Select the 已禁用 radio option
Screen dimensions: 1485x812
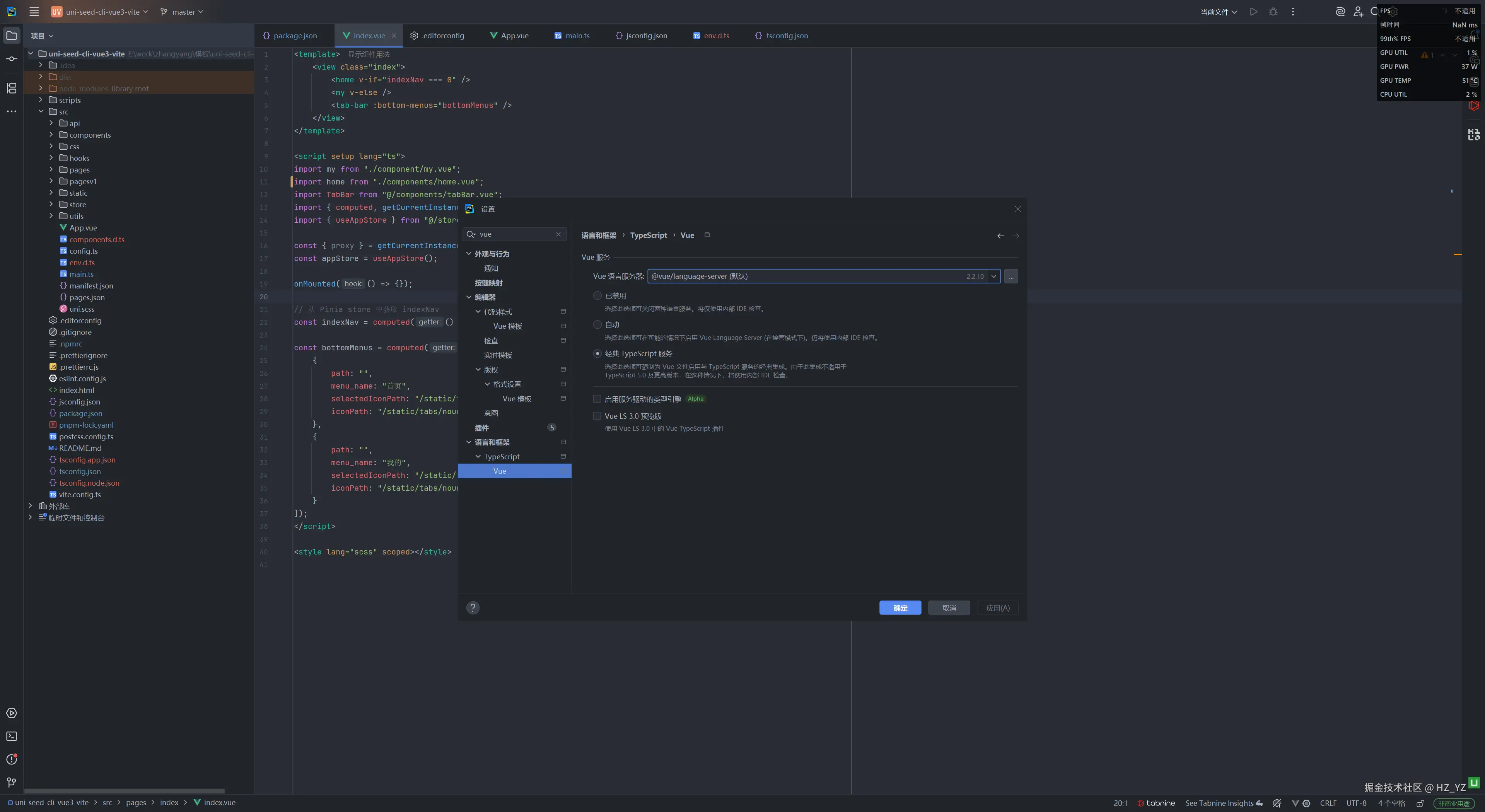pos(597,296)
